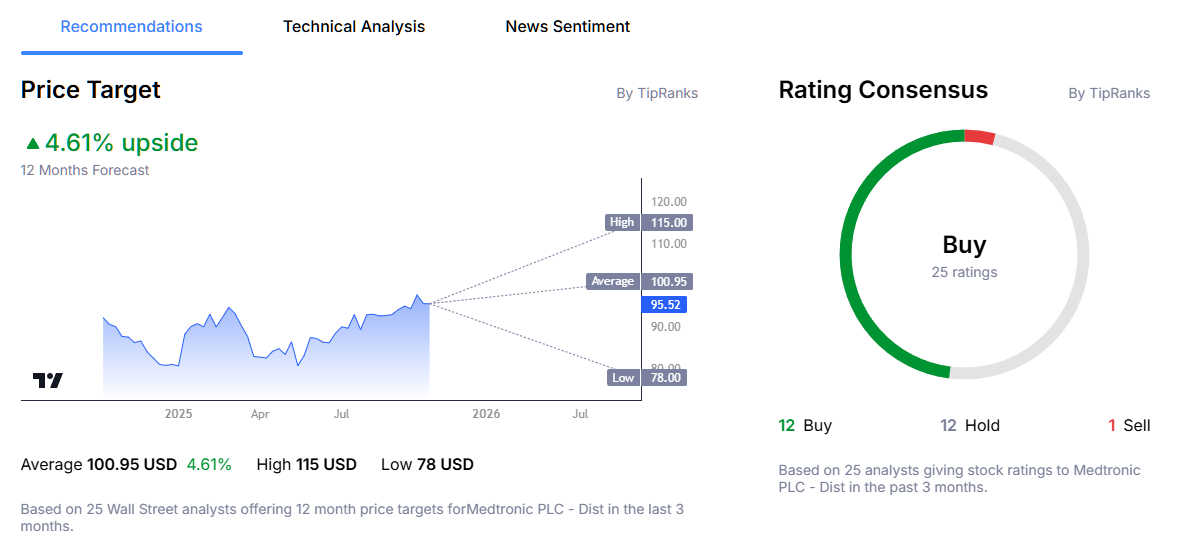Click the 2025 label on time axis
This screenshot has width=1184, height=549.
(x=178, y=413)
